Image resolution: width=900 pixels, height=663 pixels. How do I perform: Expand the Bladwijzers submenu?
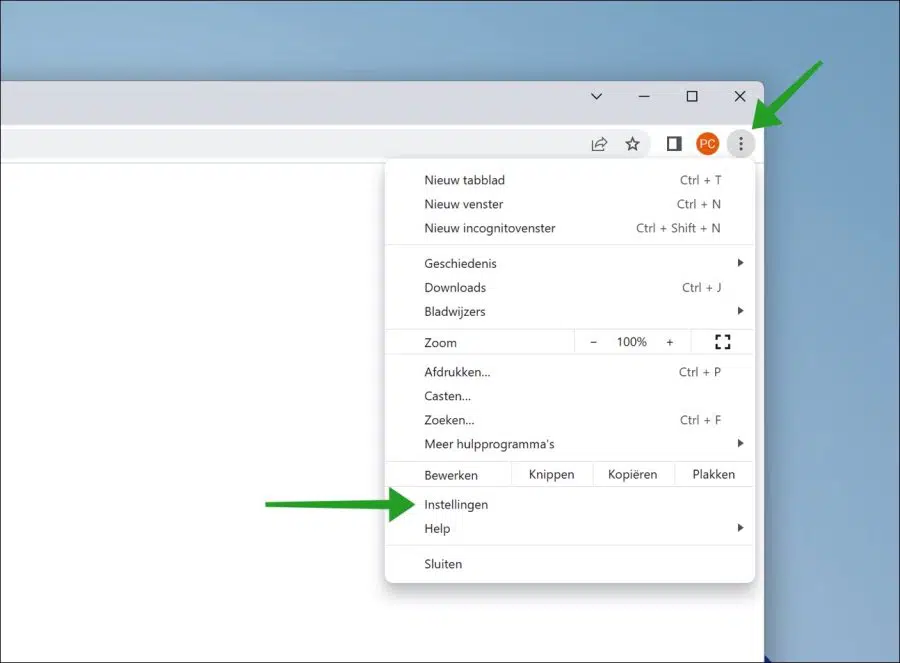570,312
